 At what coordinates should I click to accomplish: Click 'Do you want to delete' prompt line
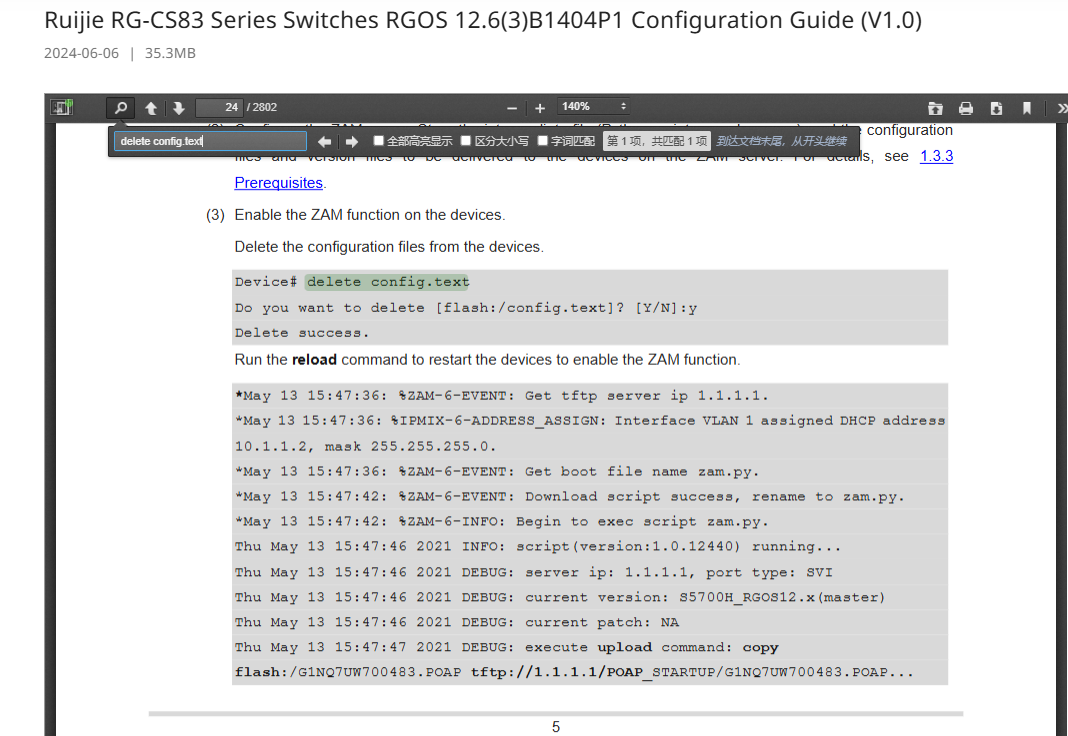pos(466,308)
